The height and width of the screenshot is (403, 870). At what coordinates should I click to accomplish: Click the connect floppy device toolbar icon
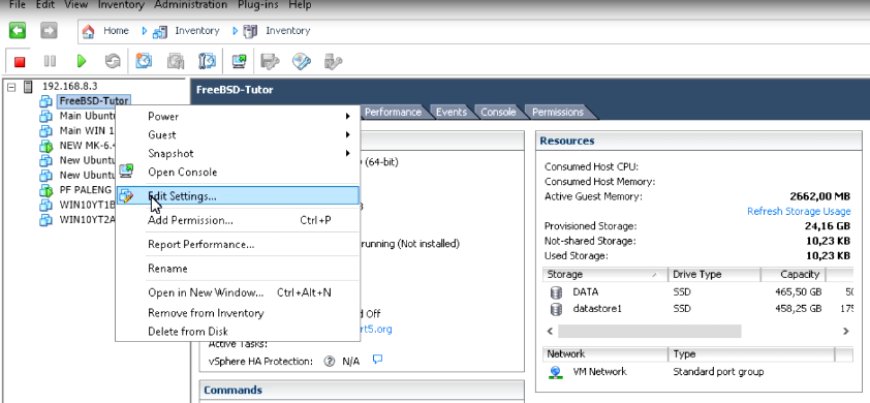[270, 61]
